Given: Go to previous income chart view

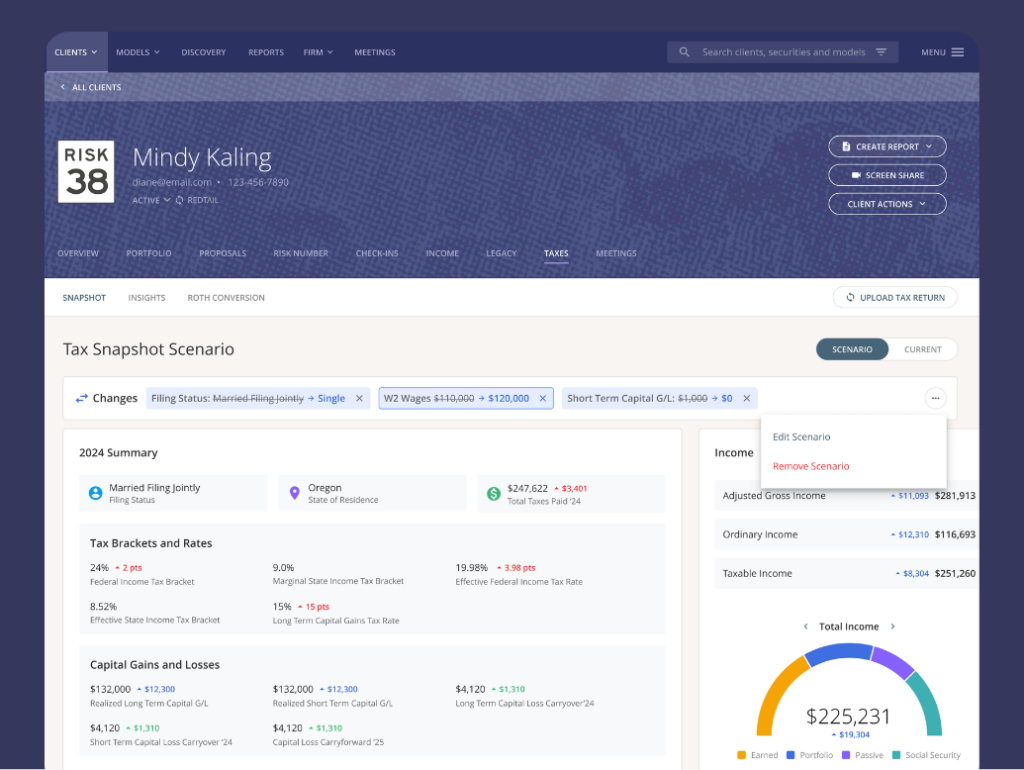Looking at the screenshot, I should pyautogui.click(x=805, y=626).
